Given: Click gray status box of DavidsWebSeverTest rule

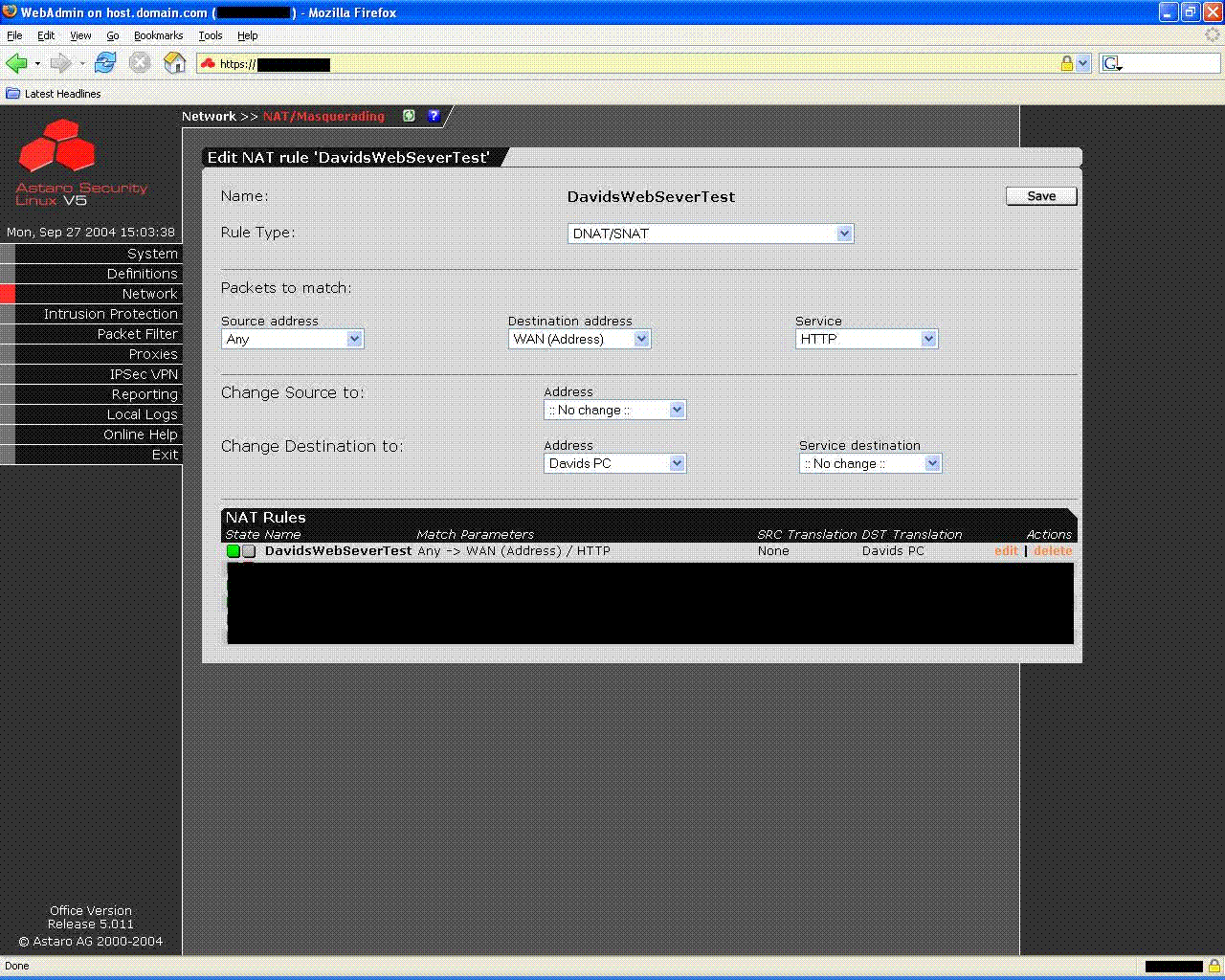Looking at the screenshot, I should point(249,551).
